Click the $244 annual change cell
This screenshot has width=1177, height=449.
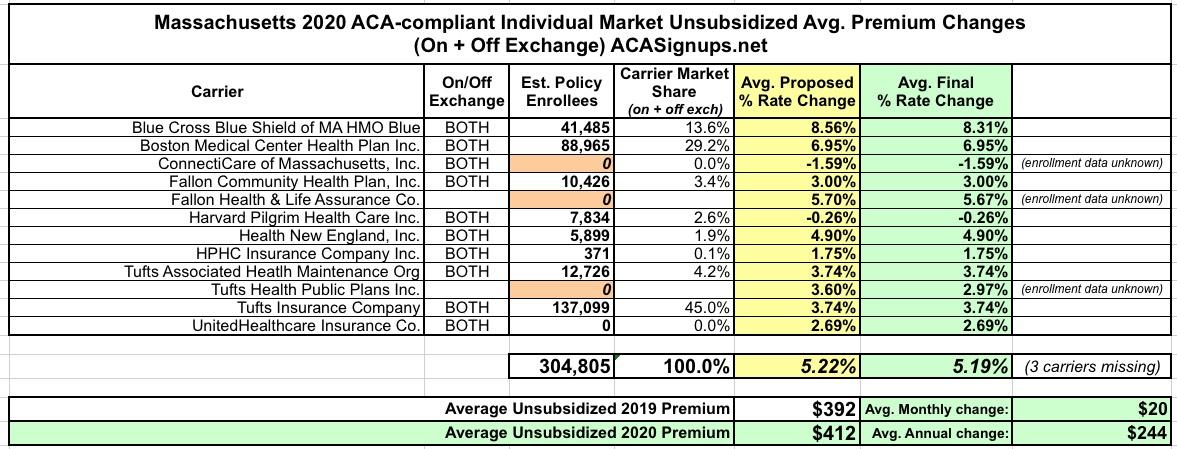tap(1090, 433)
